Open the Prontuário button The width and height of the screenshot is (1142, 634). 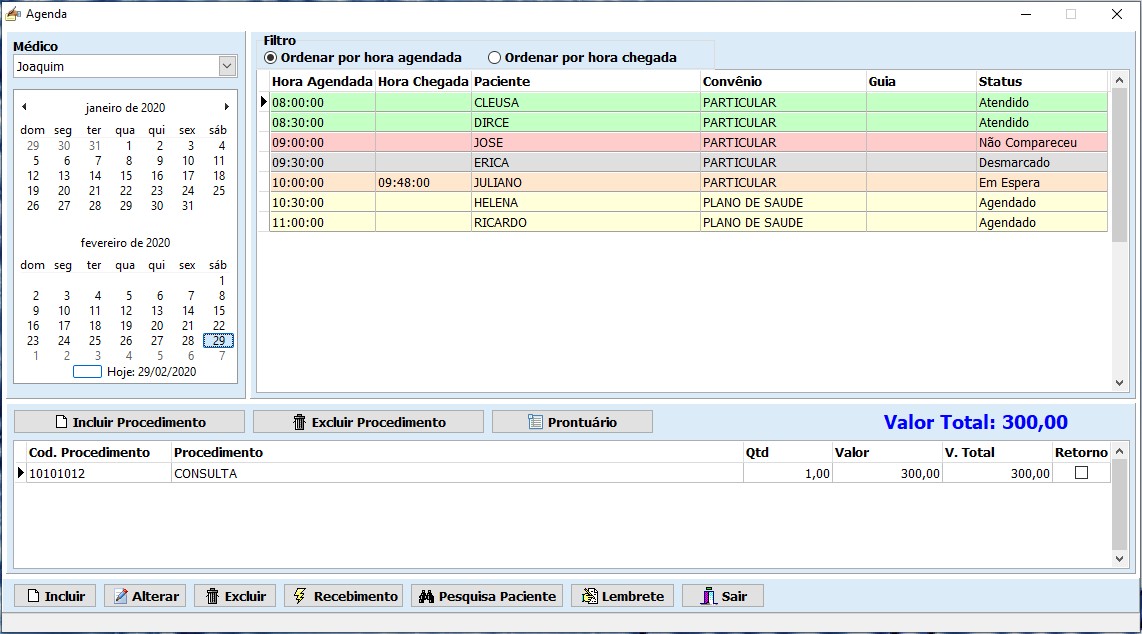click(x=572, y=422)
